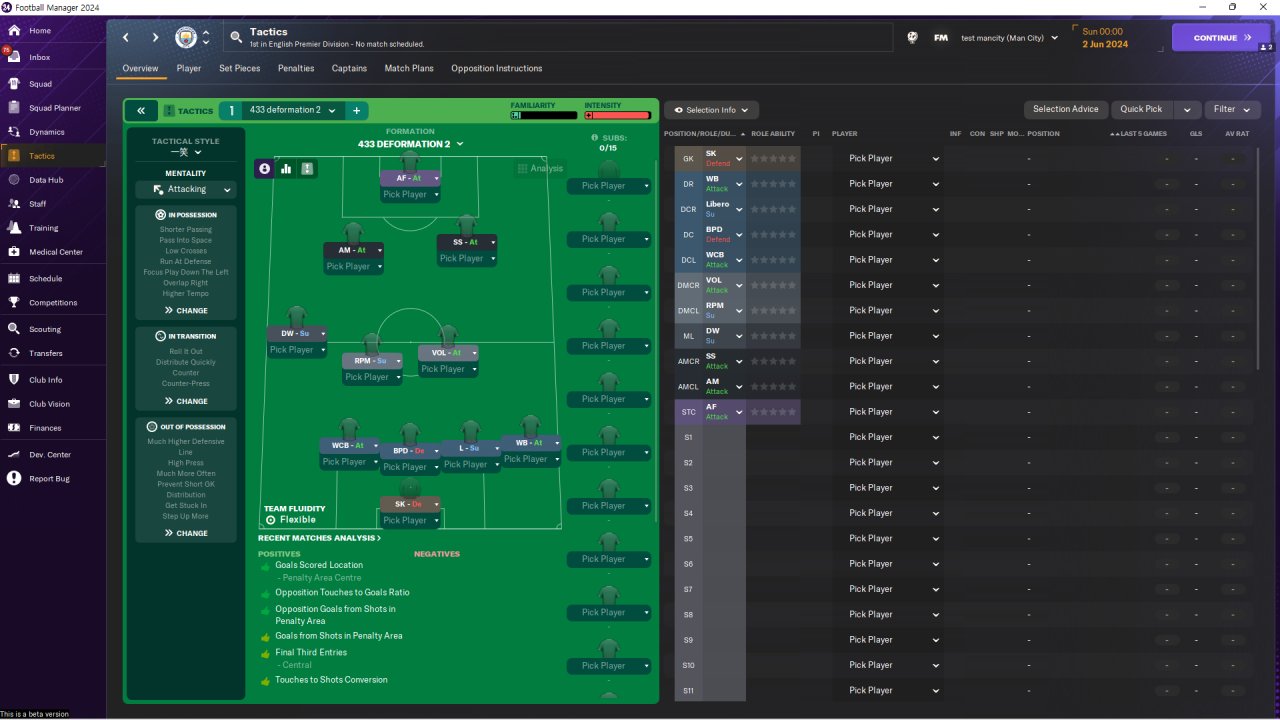
Task: Open test mancity manager dropdown
Action: click(1009, 38)
